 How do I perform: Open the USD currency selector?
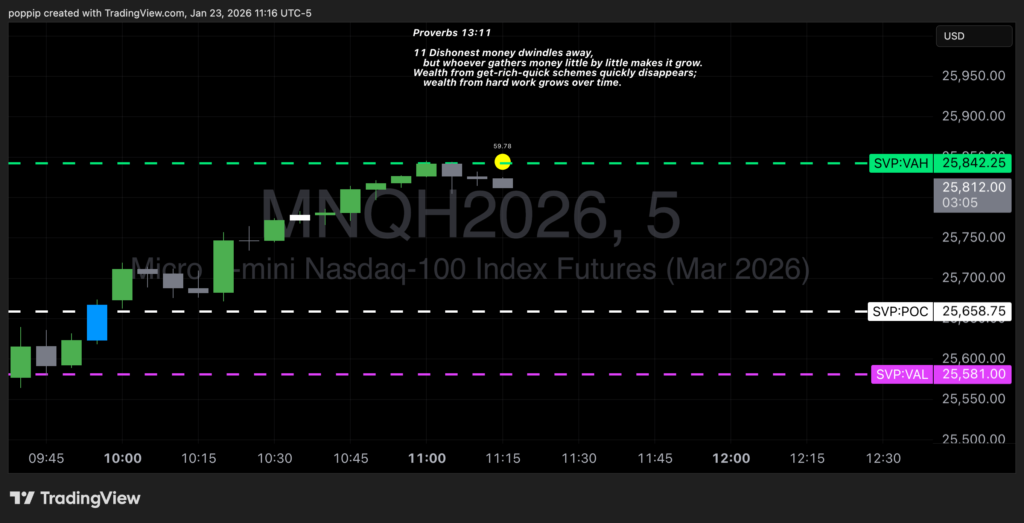[x=973, y=36]
